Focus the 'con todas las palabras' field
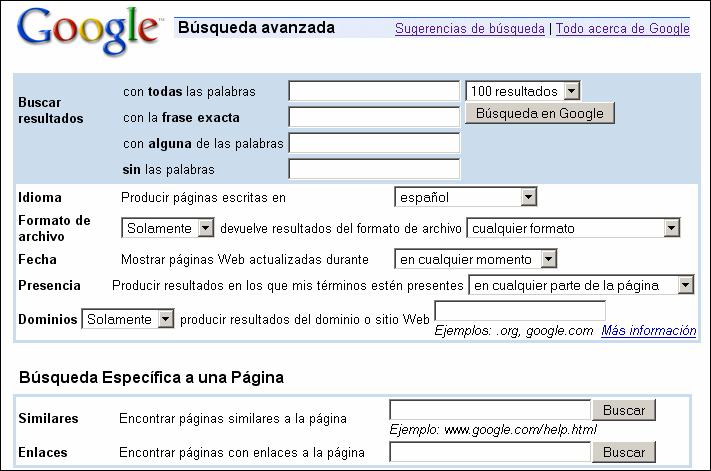Image resolution: width=711 pixels, height=471 pixels. coord(374,92)
